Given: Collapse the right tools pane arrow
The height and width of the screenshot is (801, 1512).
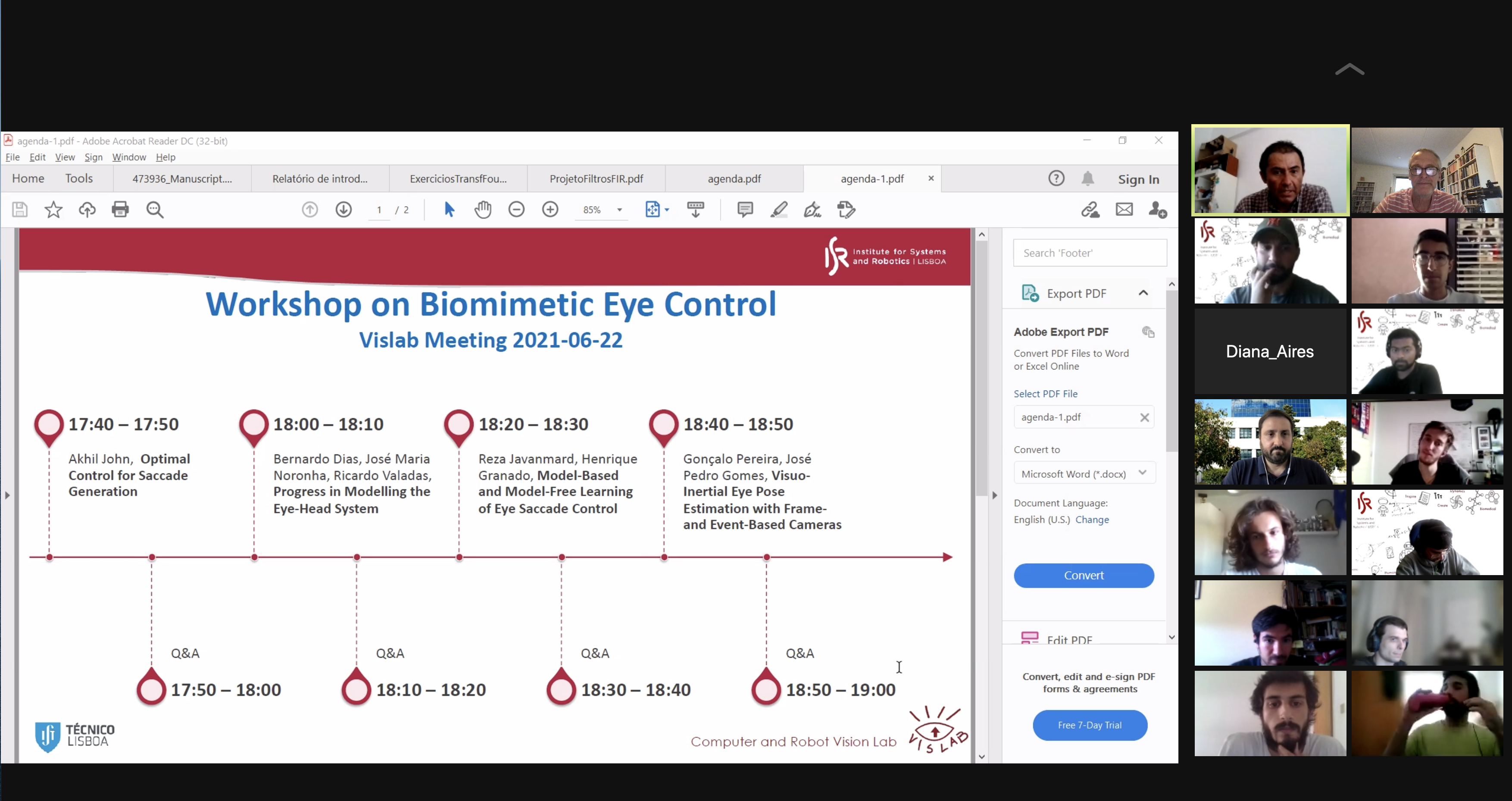Looking at the screenshot, I should click(x=994, y=495).
